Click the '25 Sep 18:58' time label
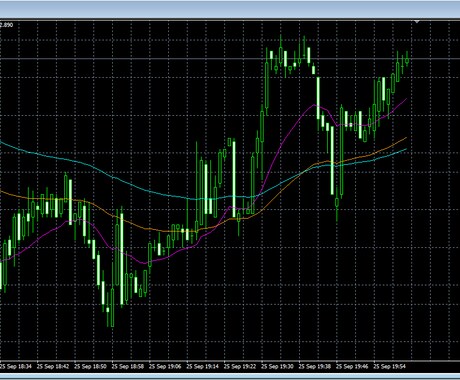The height and width of the screenshot is (380, 460). 128,366
